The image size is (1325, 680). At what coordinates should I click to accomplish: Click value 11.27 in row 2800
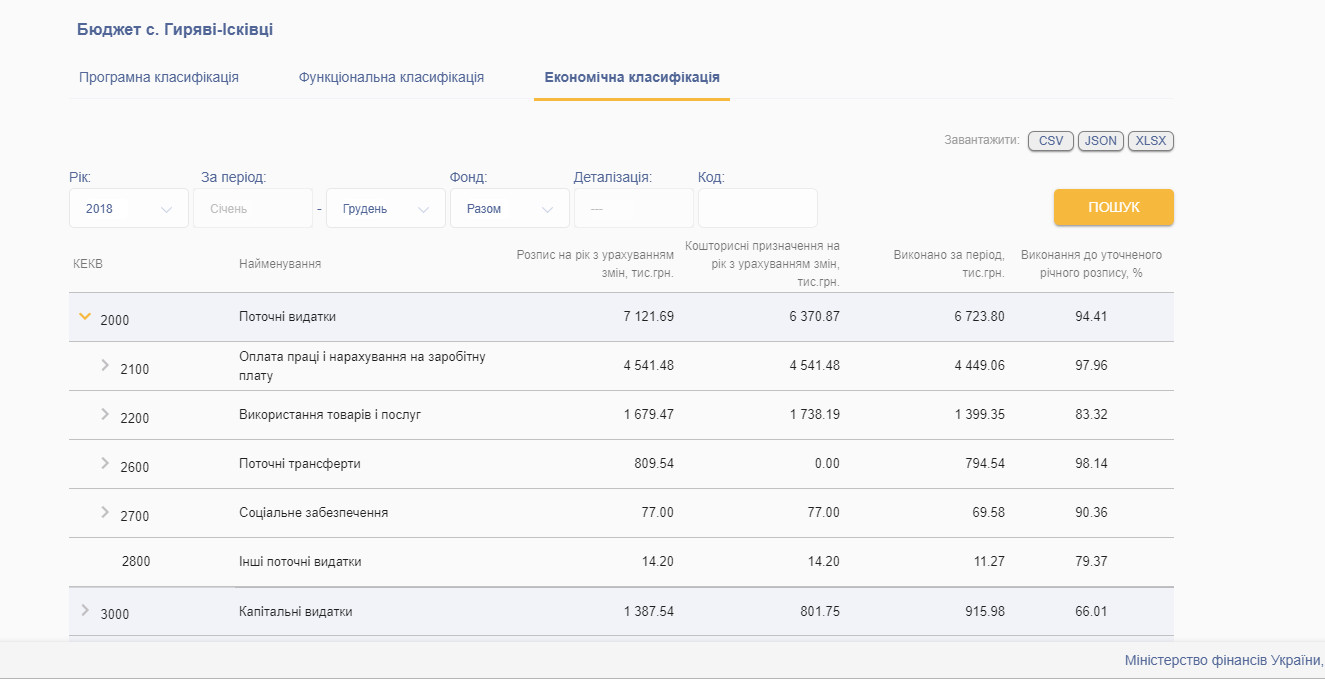click(989, 562)
